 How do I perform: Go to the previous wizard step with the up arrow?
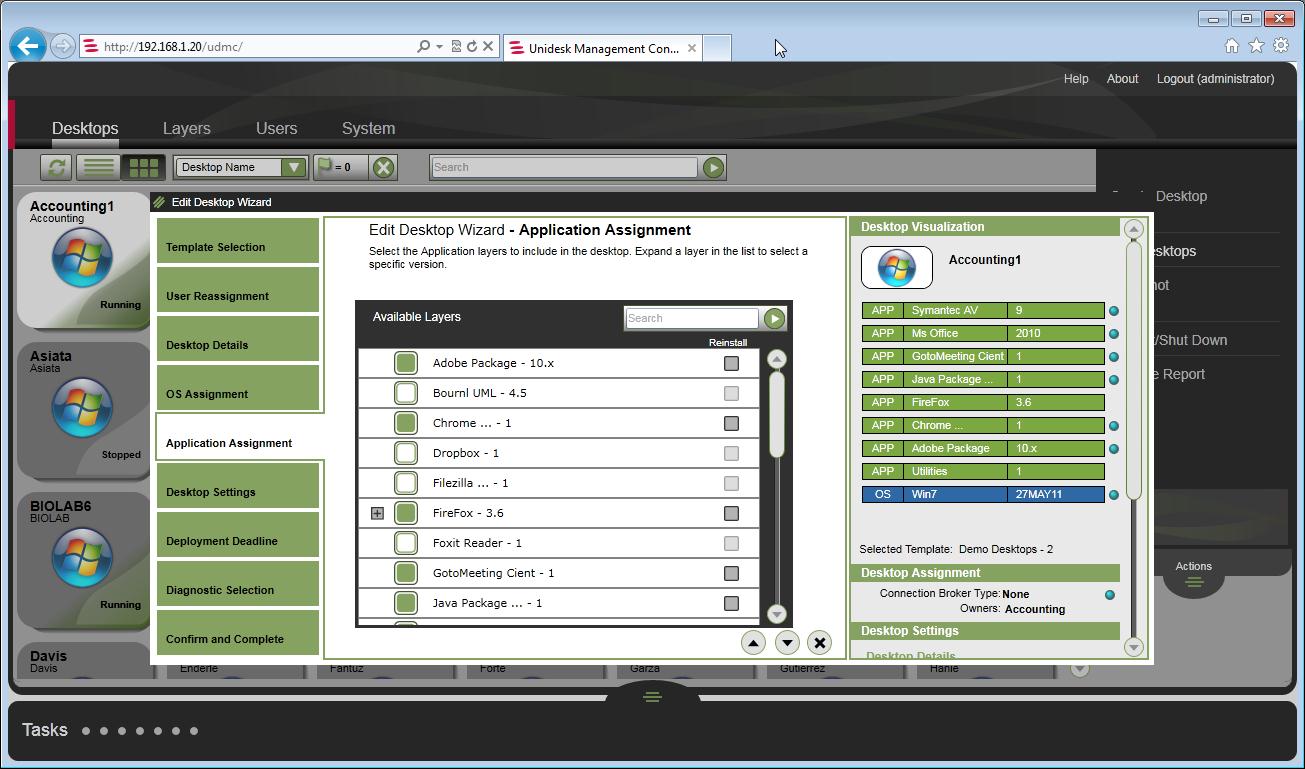[753, 643]
